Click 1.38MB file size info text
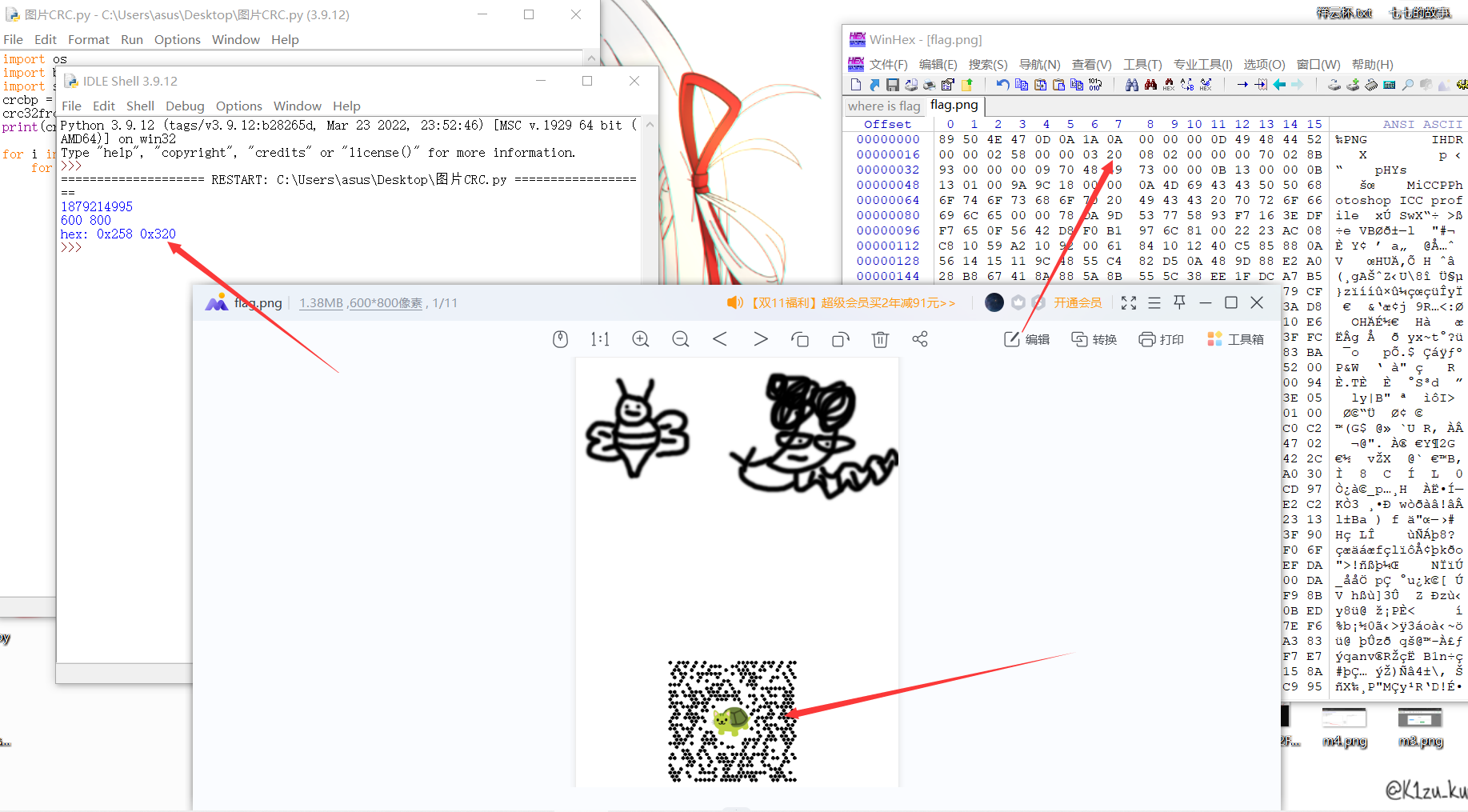Viewport: 1468px width, 812px height. tap(321, 303)
